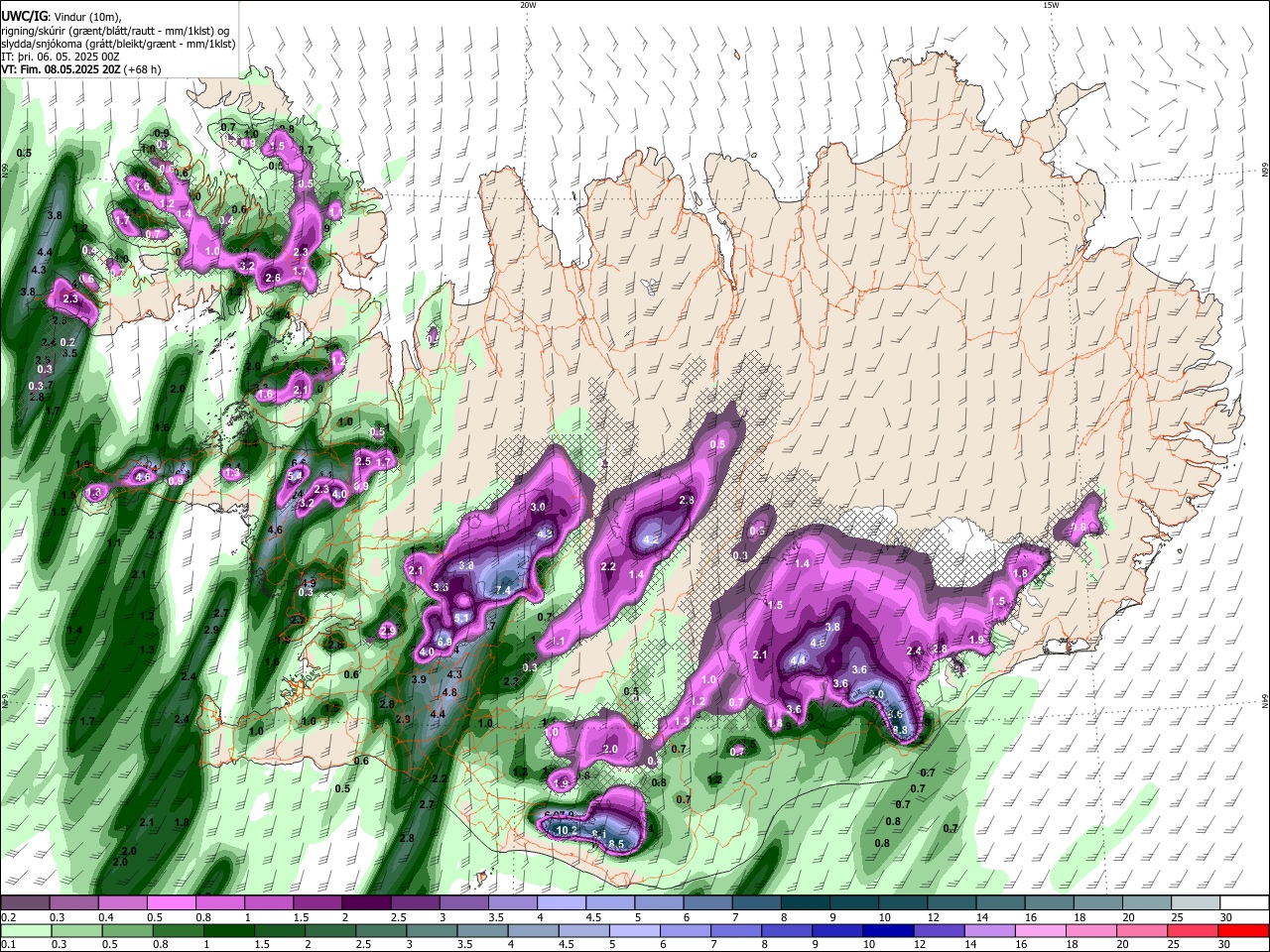Image resolution: width=1270 pixels, height=952 pixels.
Task: Select the snow legend swatch labeled 7
Action: coord(757,903)
